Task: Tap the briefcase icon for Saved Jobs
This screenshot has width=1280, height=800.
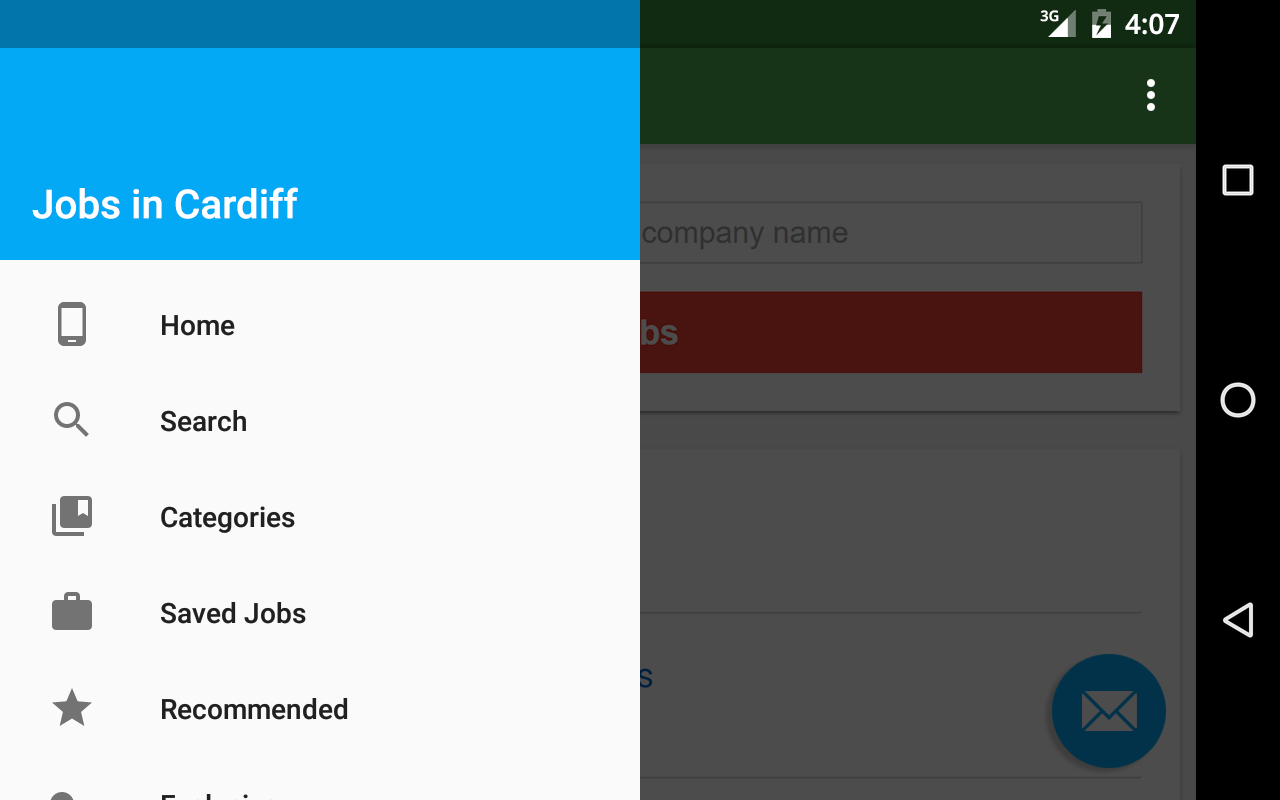Action: tap(72, 613)
